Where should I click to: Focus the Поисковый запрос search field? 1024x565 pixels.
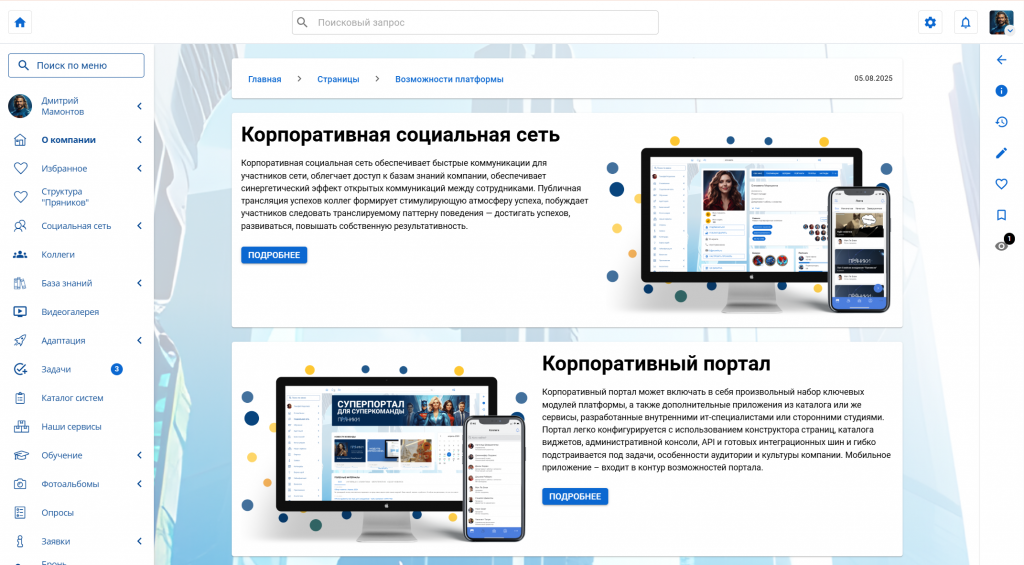click(475, 22)
